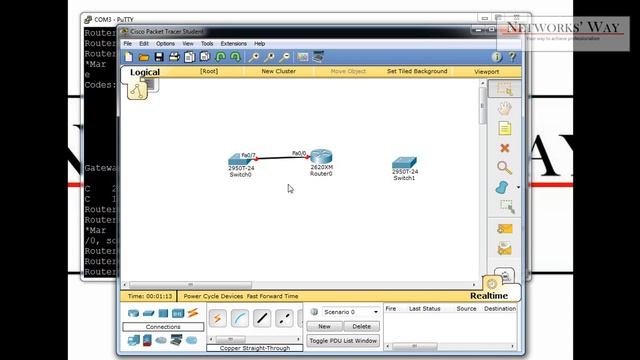Open a file with the folder icon
The image size is (640, 360).
[144, 58]
